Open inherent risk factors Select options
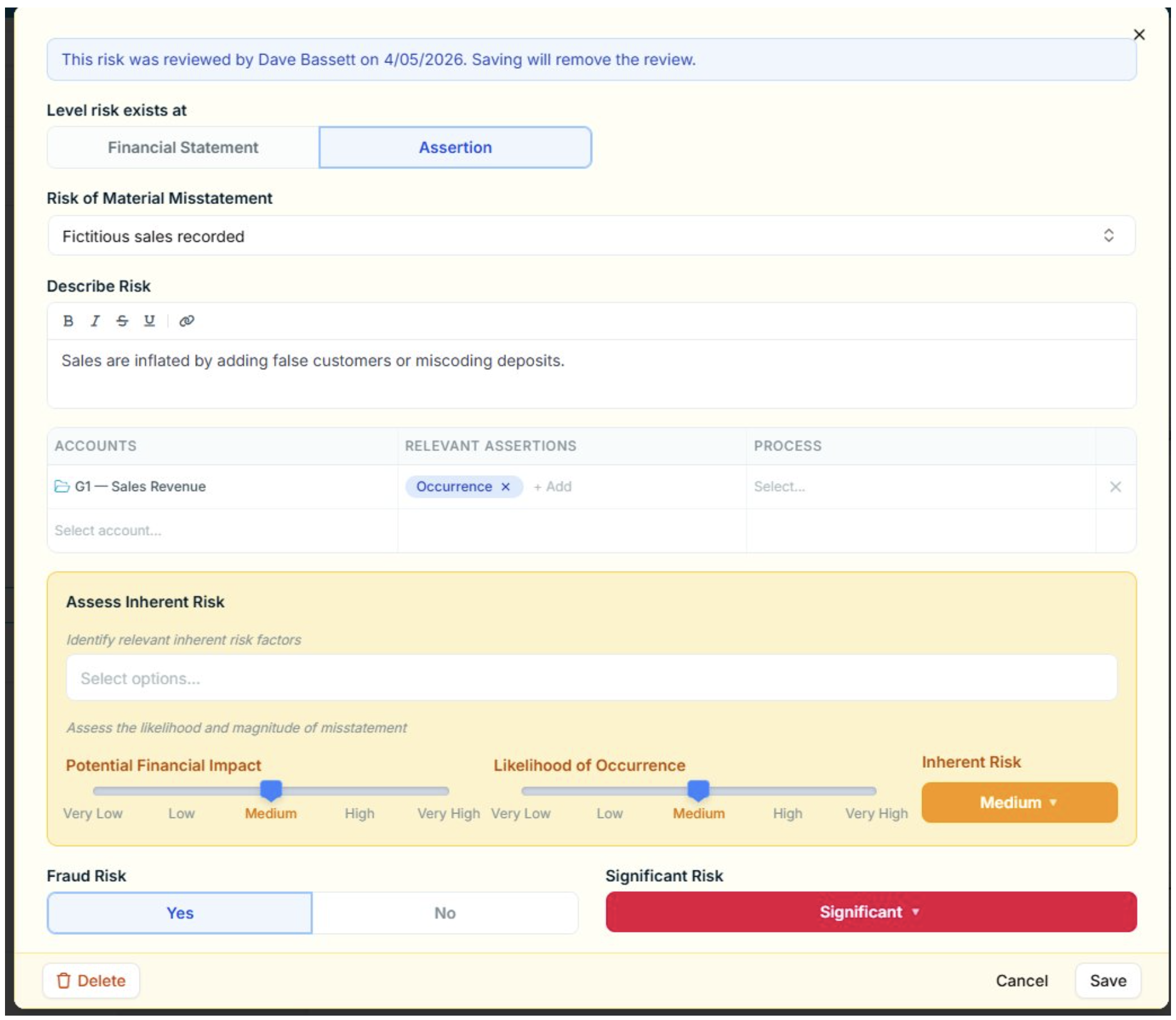 click(x=591, y=678)
